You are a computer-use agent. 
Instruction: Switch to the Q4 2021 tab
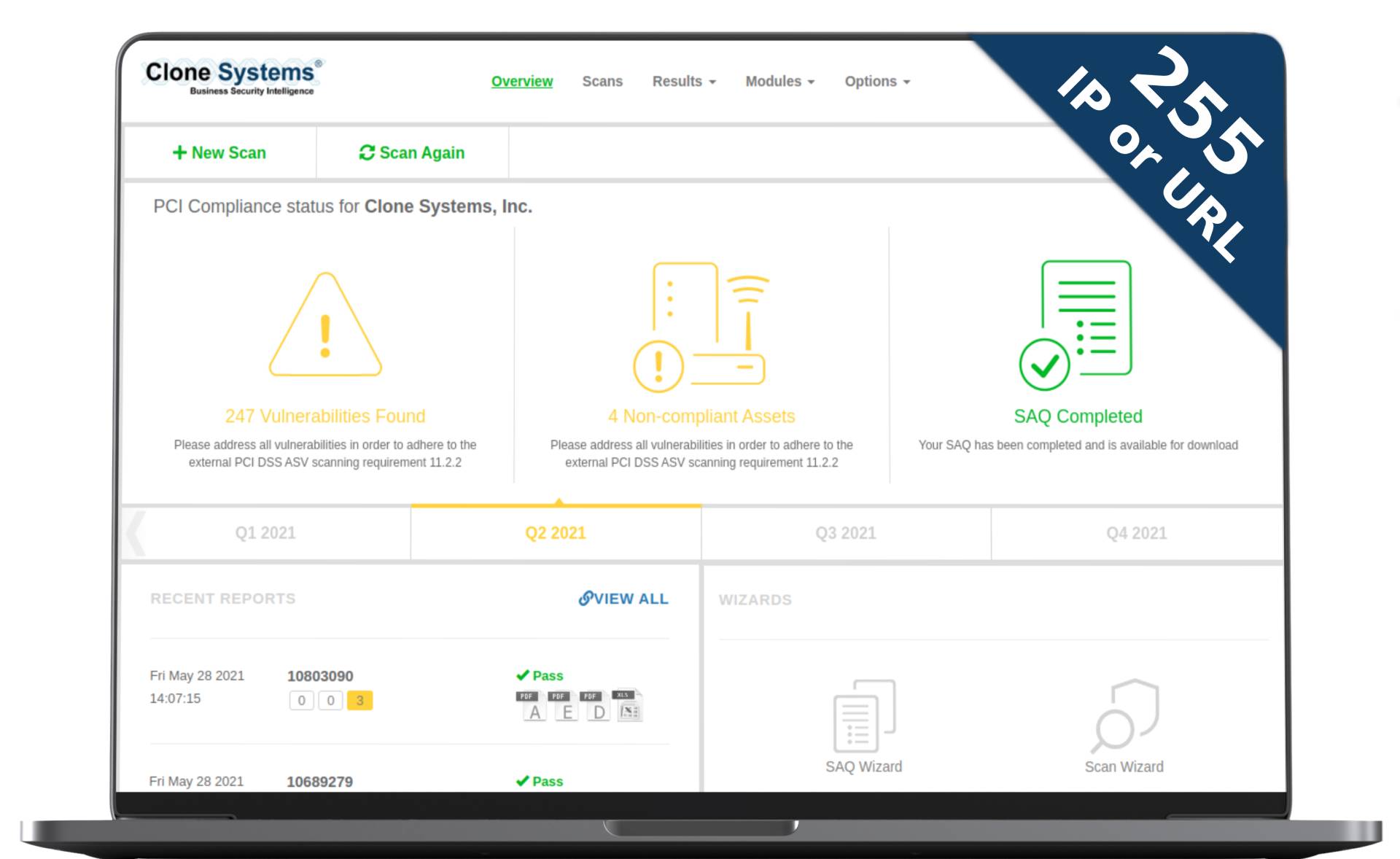[x=1136, y=533]
